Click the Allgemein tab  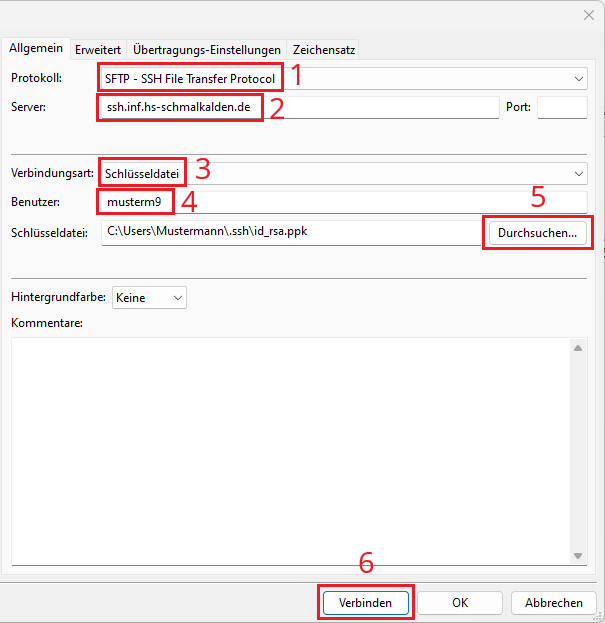[36, 48]
